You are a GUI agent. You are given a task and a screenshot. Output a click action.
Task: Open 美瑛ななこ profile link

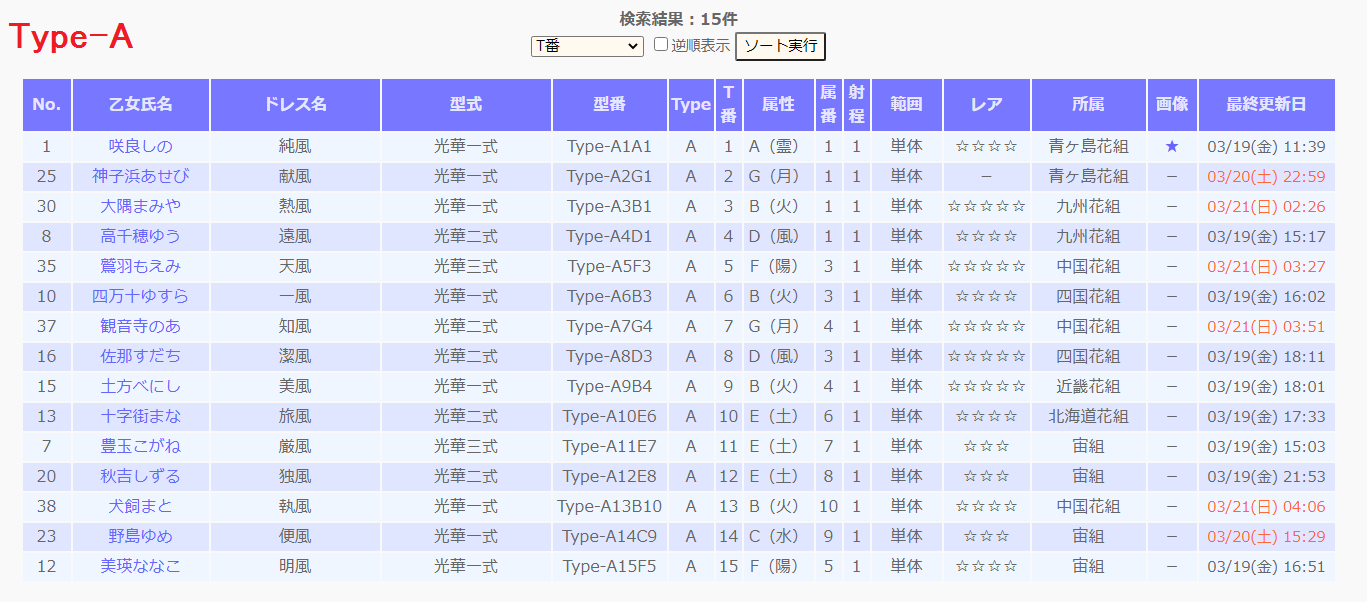coord(141,567)
